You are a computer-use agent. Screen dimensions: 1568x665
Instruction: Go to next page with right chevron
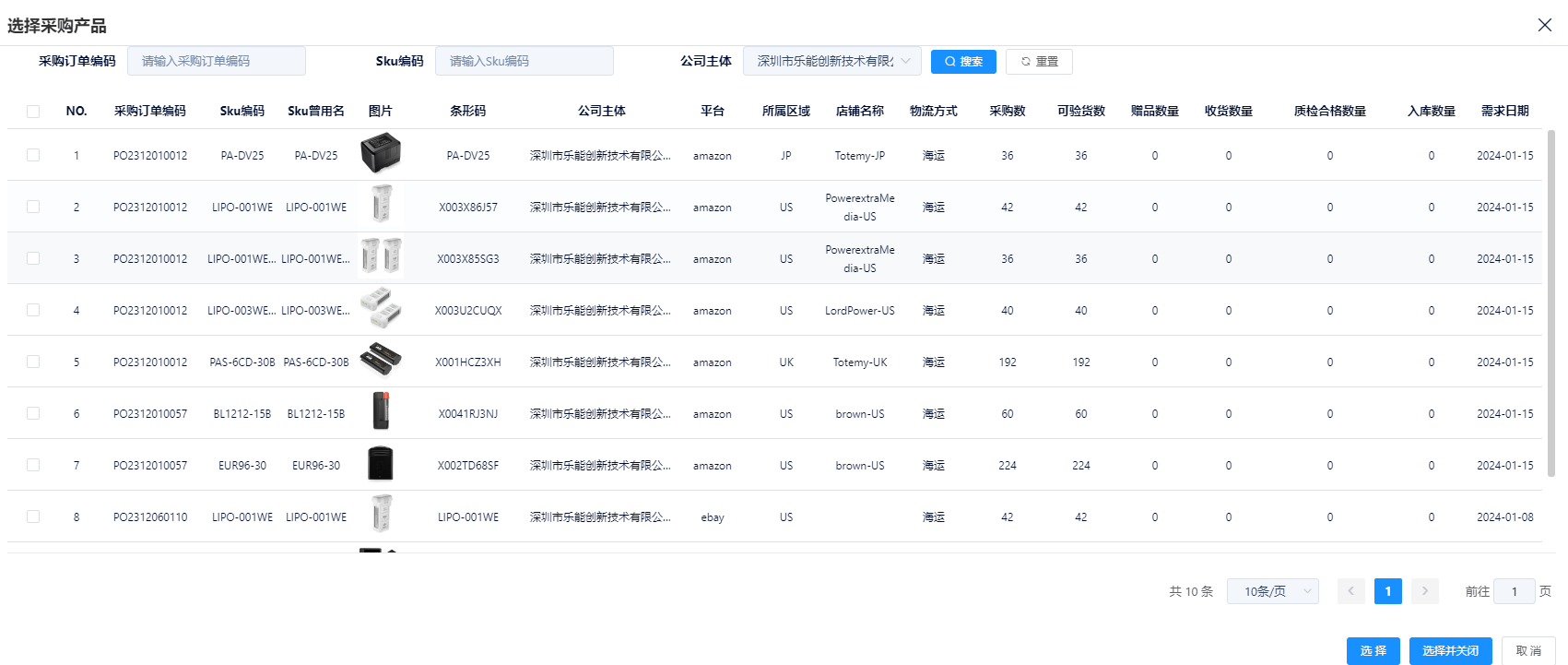click(x=1424, y=591)
